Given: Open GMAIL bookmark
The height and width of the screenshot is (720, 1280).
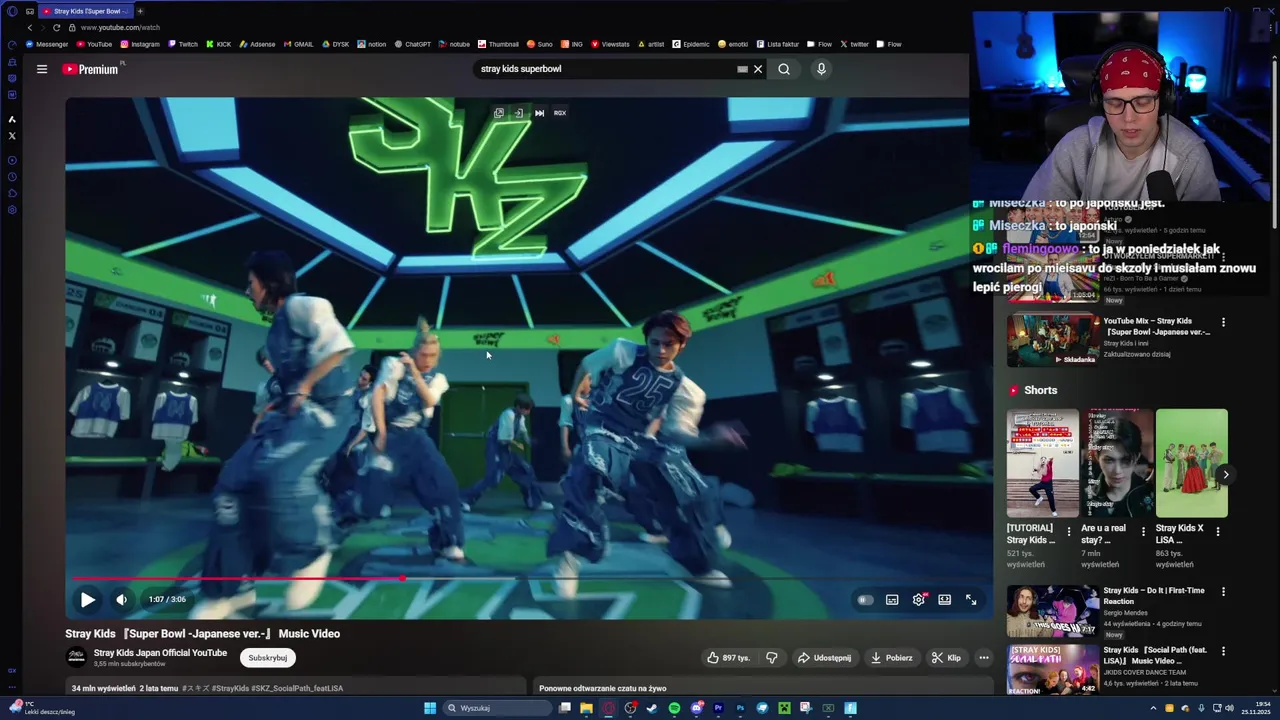Looking at the screenshot, I should pos(298,44).
